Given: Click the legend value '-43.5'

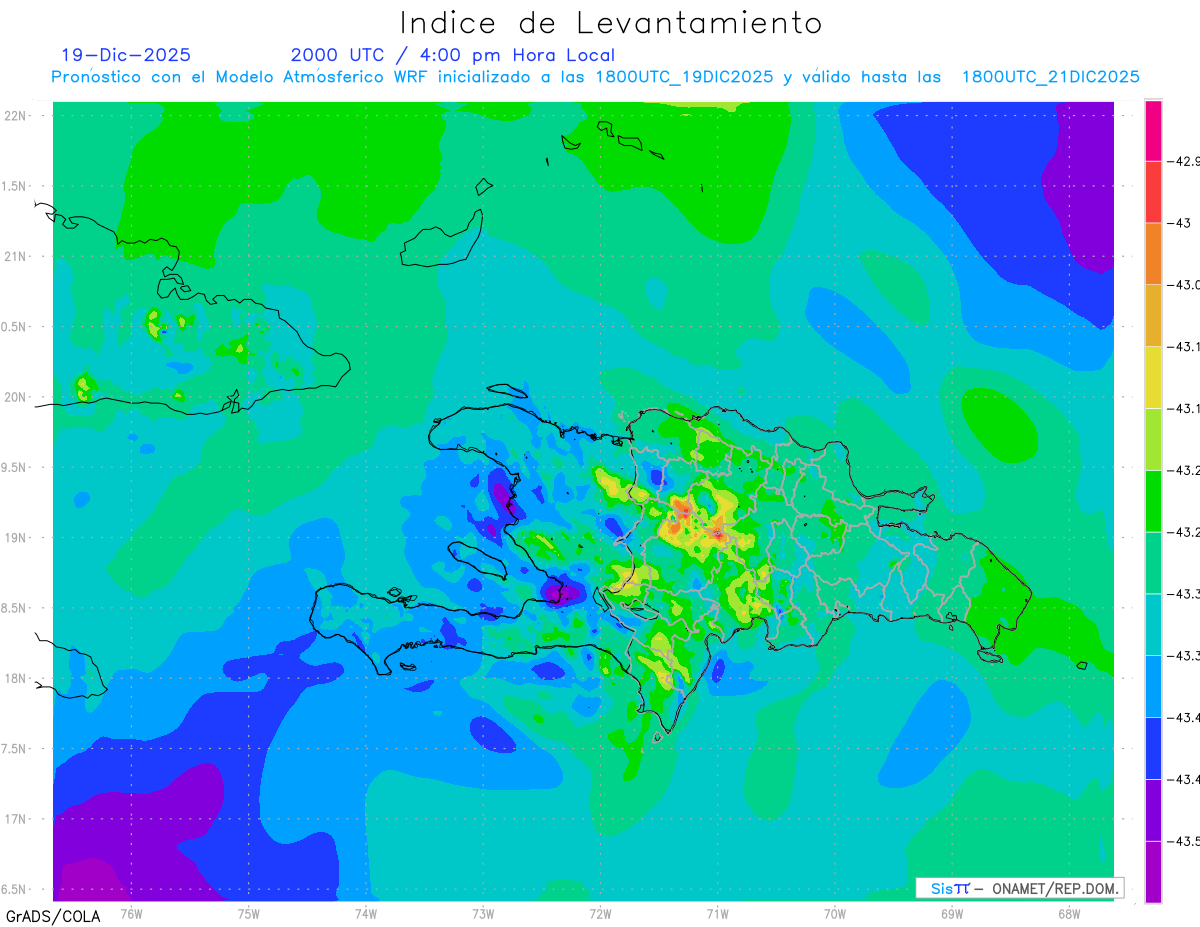Looking at the screenshot, I should pyautogui.click(x=1186, y=841).
